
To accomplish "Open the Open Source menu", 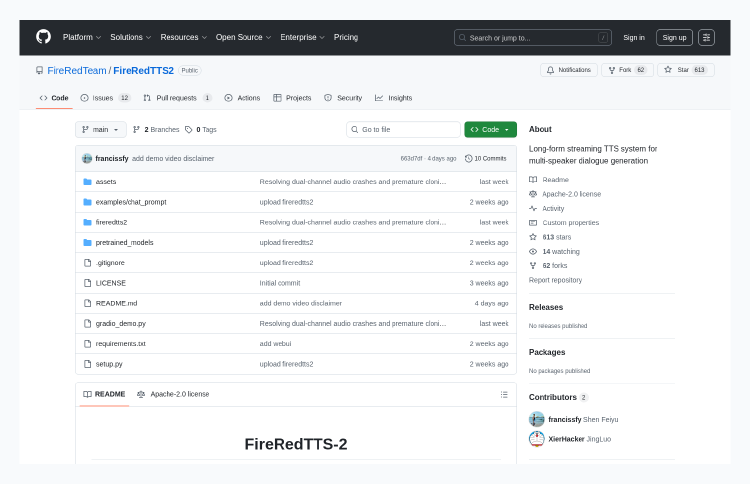I will pyautogui.click(x=243, y=37).
